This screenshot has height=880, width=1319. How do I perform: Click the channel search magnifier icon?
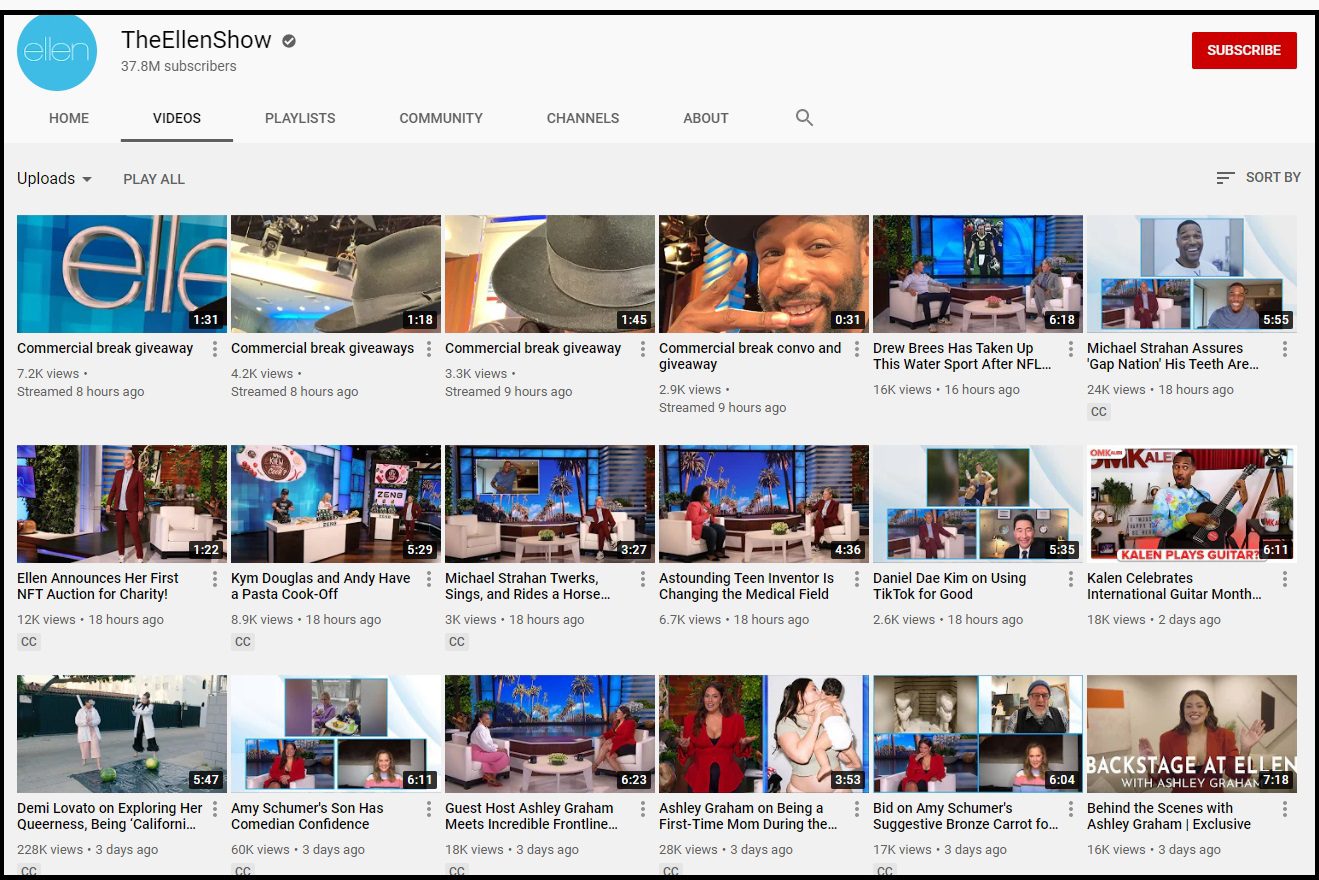tap(804, 118)
